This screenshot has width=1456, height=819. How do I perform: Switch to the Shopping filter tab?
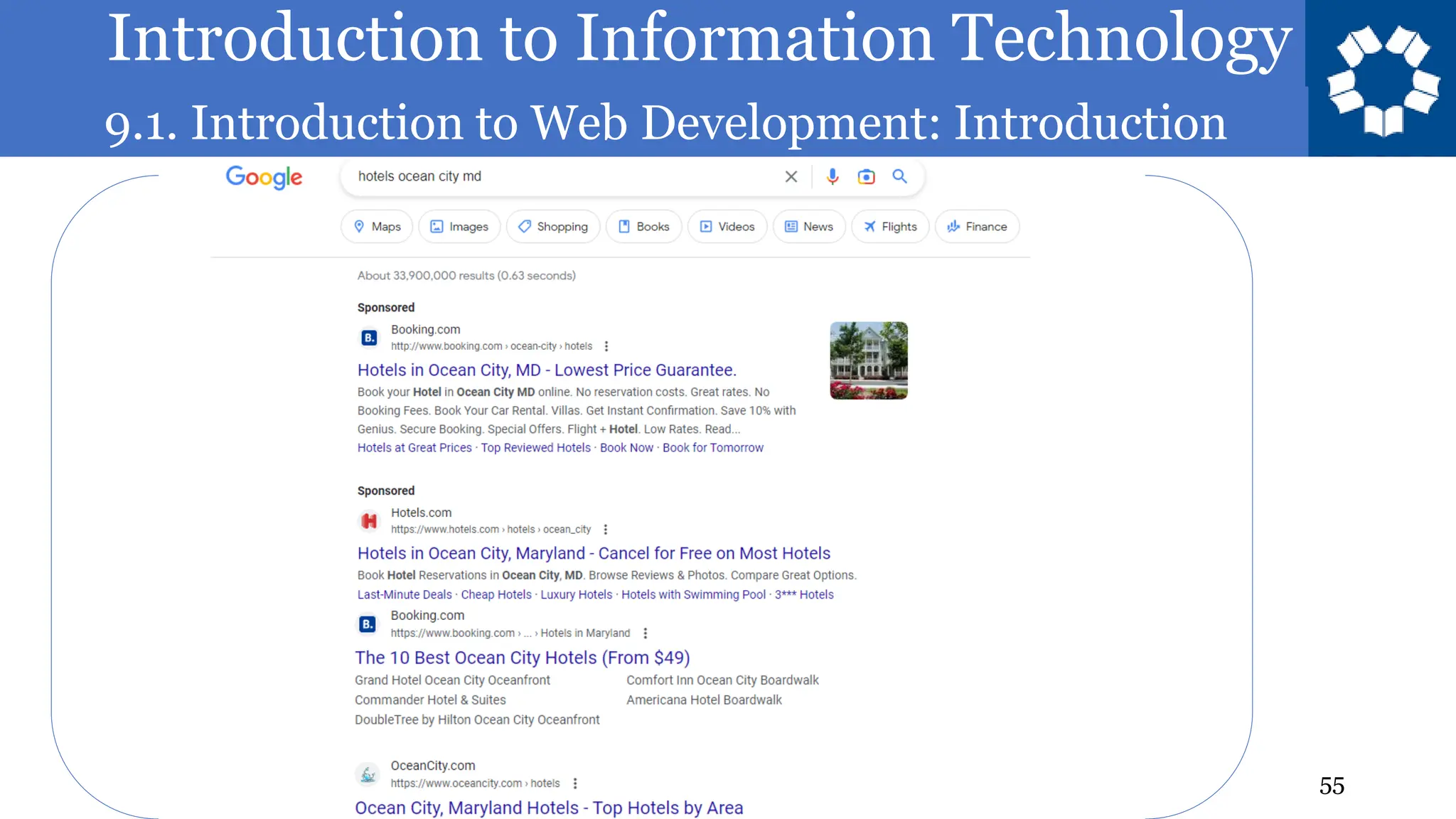click(553, 227)
